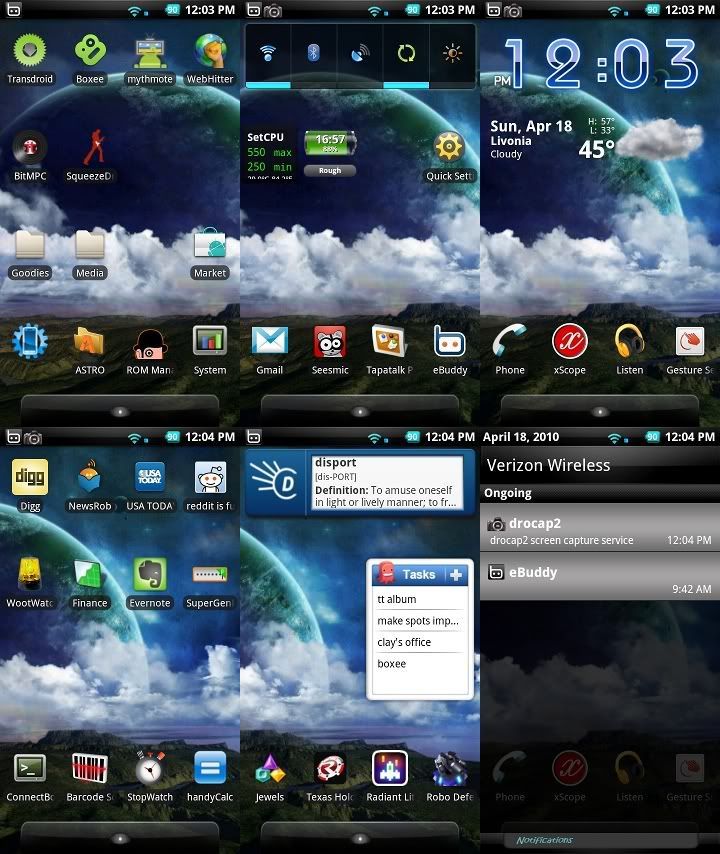Image resolution: width=720 pixels, height=854 pixels.
Task: Select the 'make spots imp...' task
Action: pos(419,621)
